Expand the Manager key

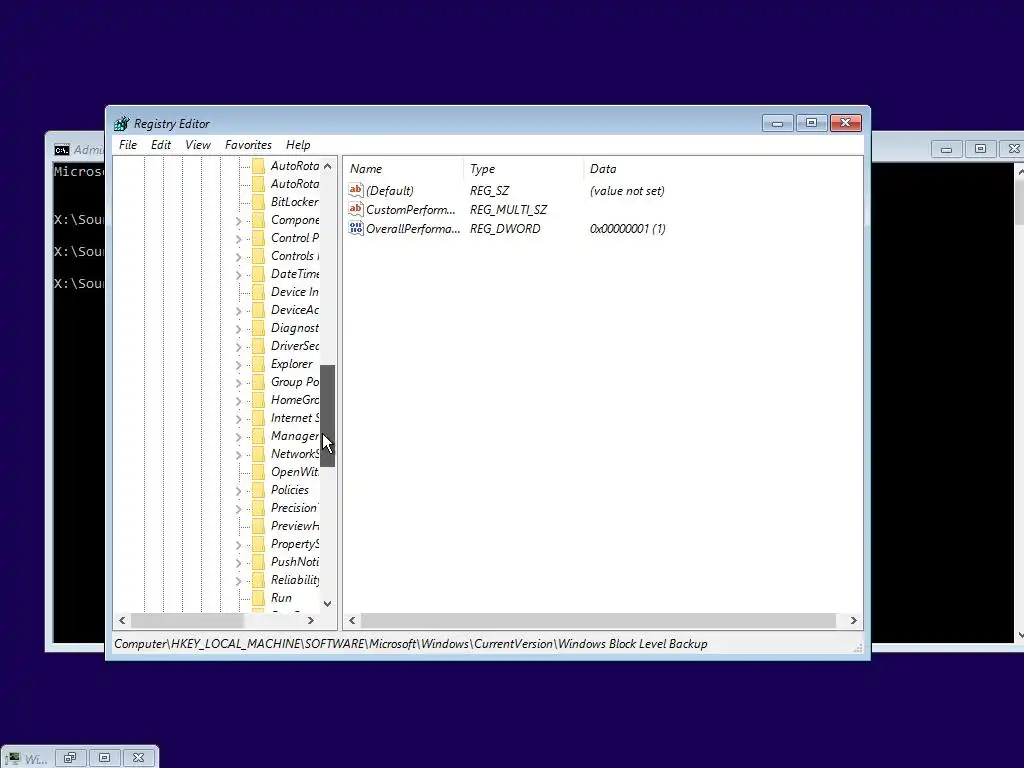(238, 437)
